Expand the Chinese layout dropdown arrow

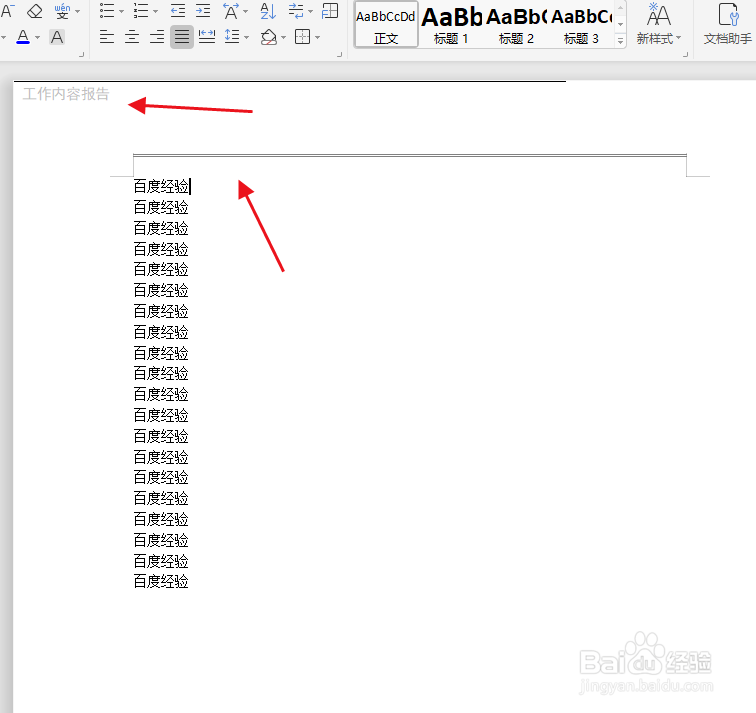[246, 11]
